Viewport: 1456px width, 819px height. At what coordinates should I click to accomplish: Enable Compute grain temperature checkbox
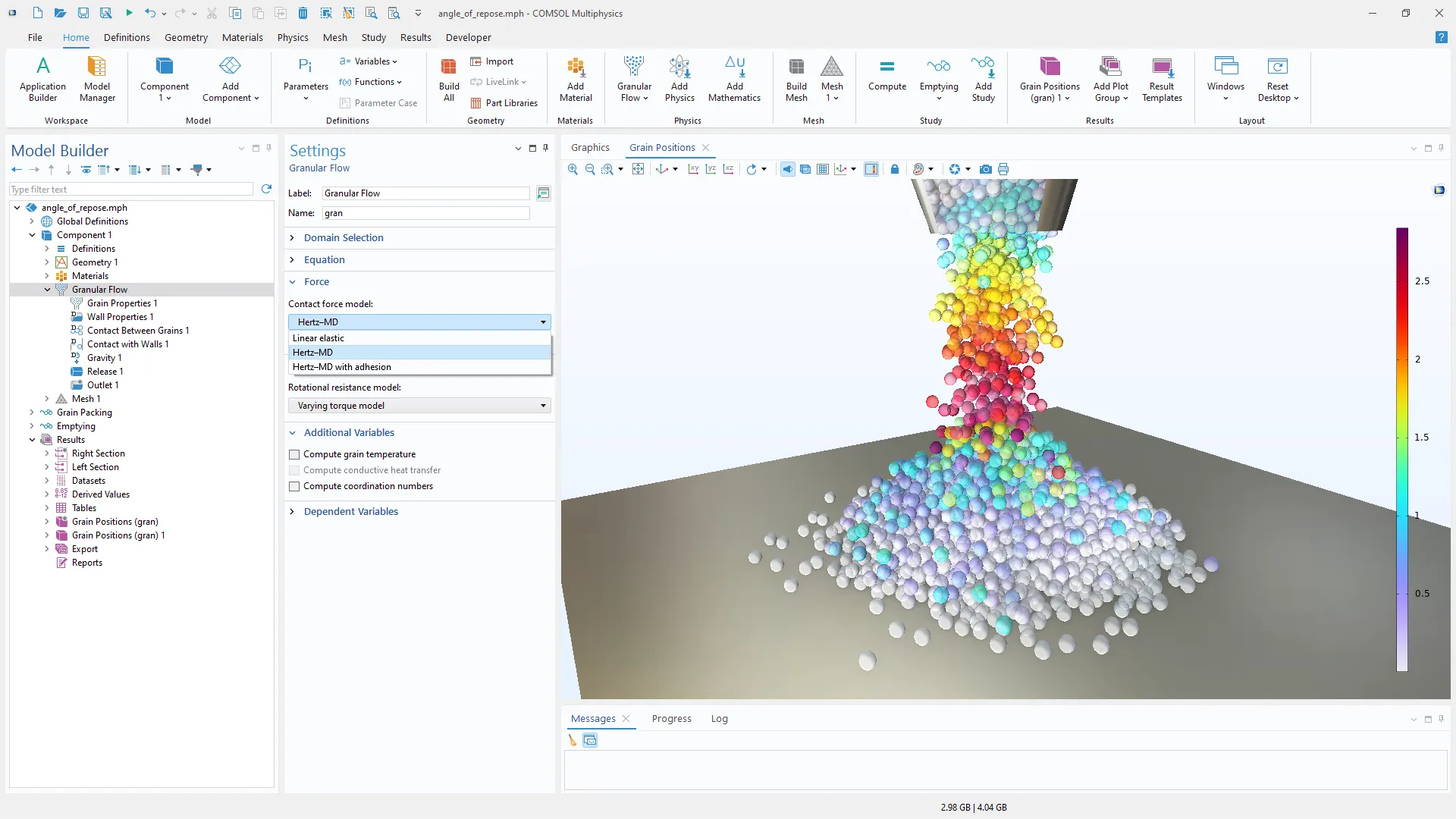[294, 454]
